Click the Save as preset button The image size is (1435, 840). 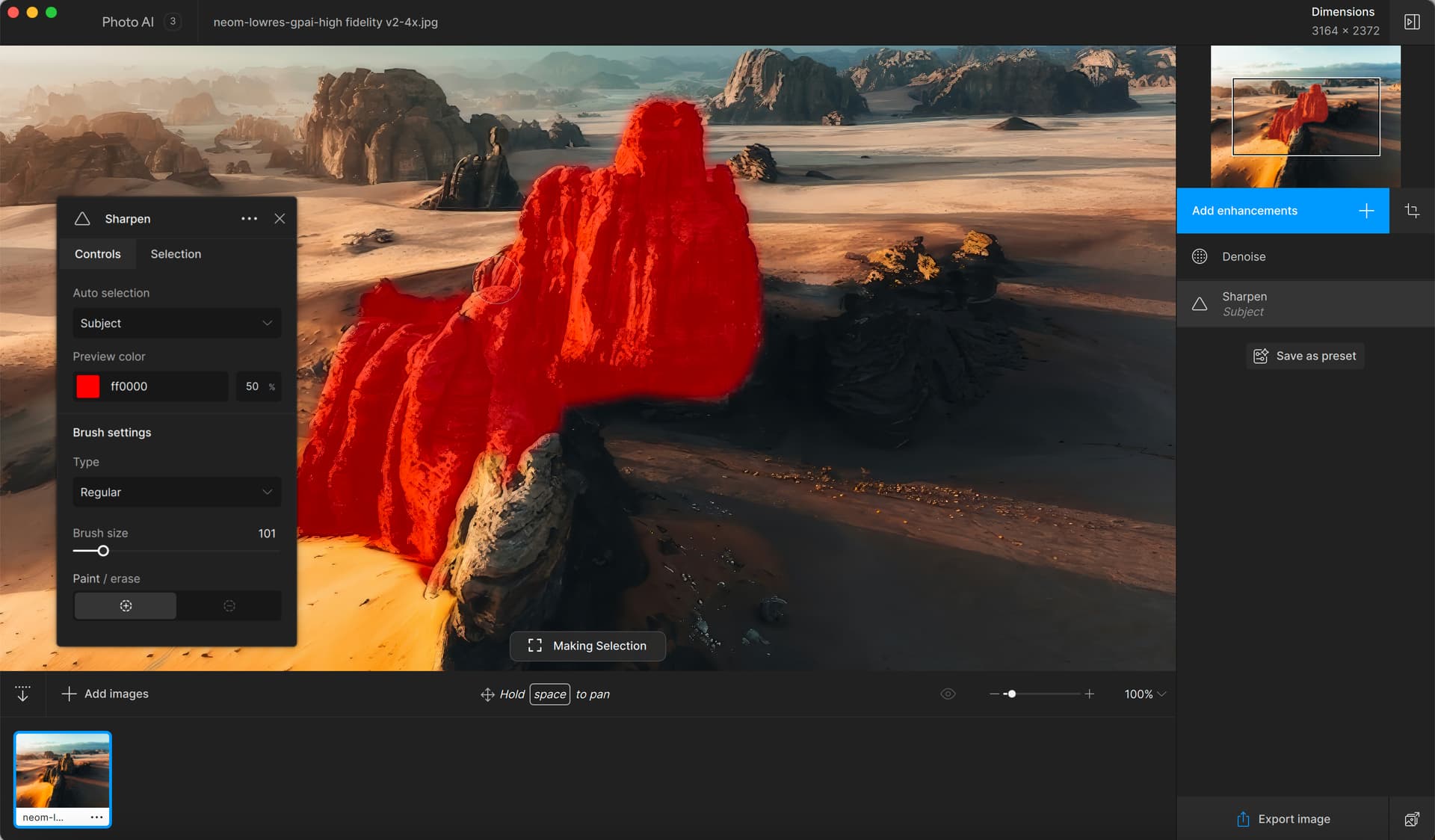[x=1303, y=356]
